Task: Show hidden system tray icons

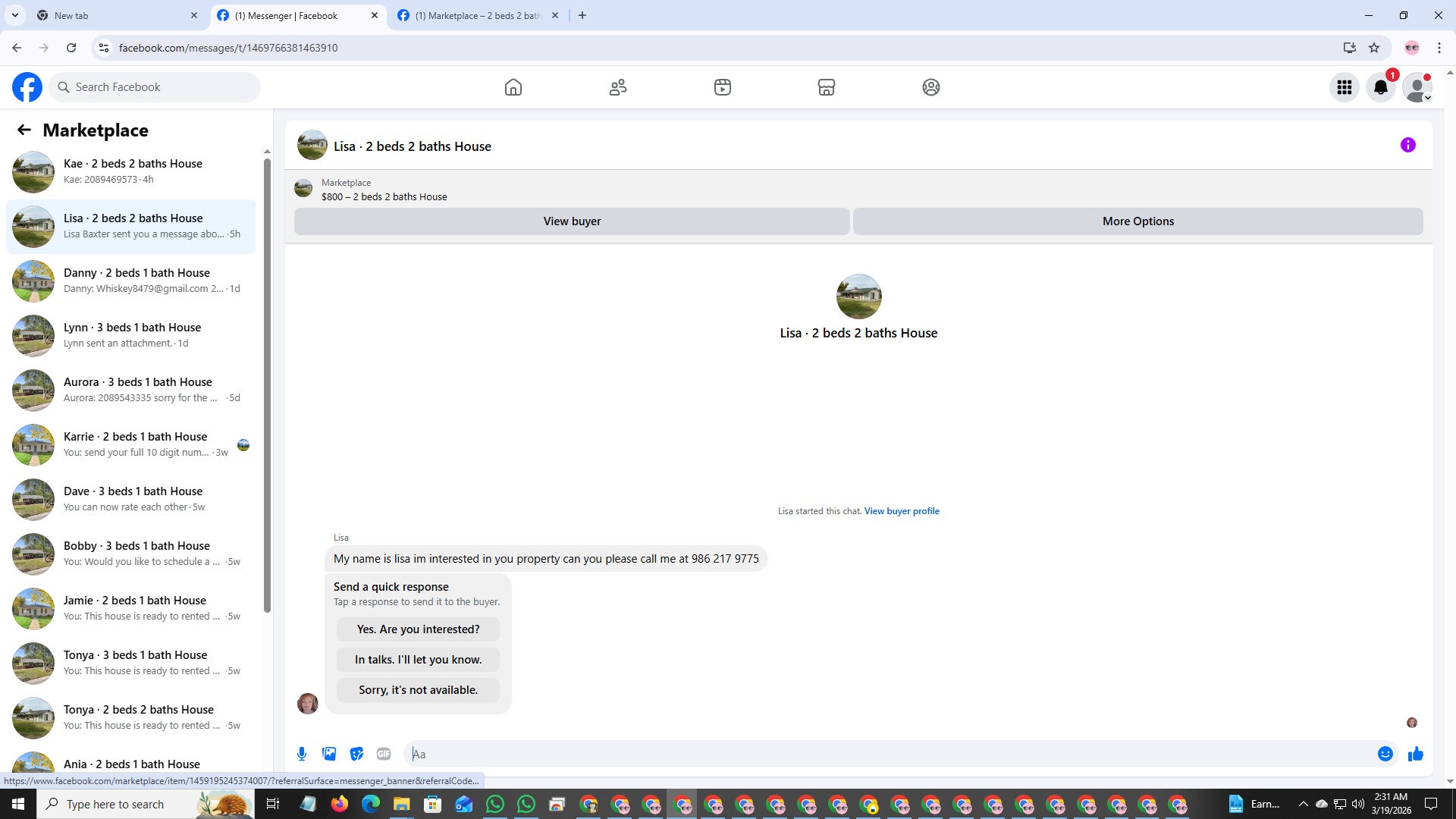Action: [x=1303, y=804]
